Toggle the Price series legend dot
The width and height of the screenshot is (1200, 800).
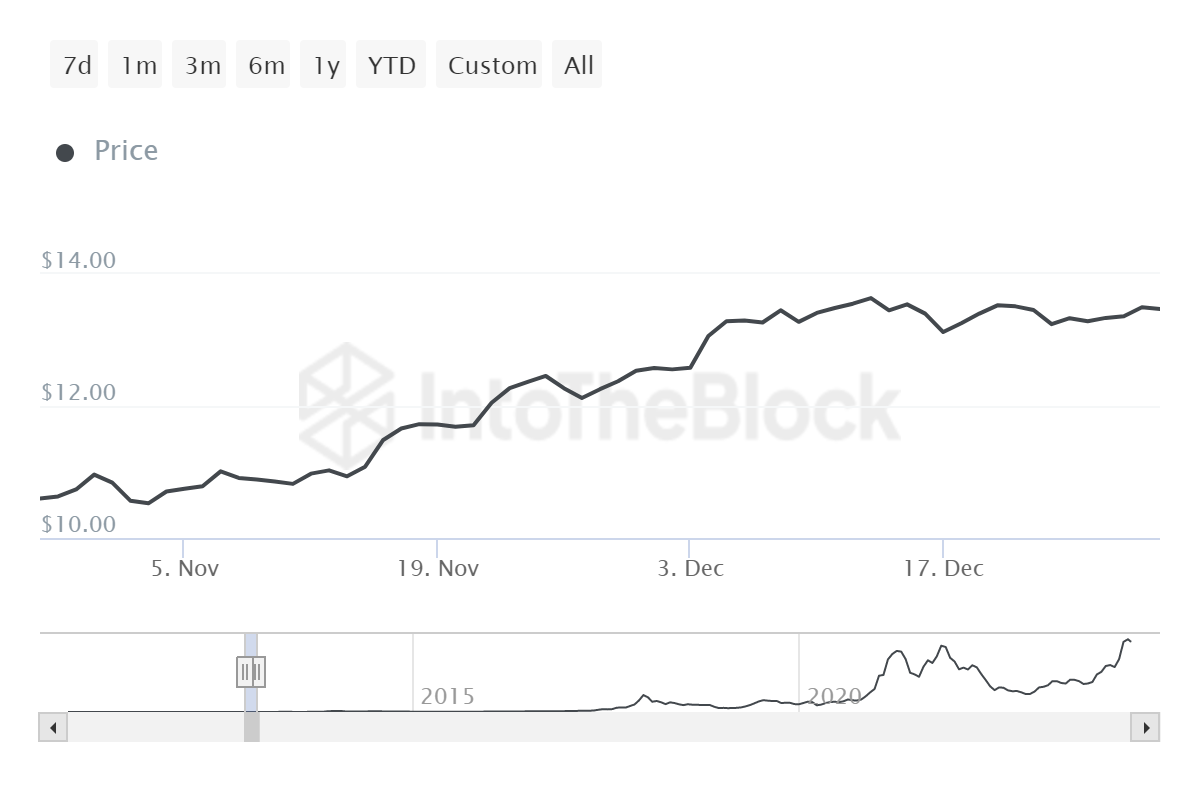(65, 152)
